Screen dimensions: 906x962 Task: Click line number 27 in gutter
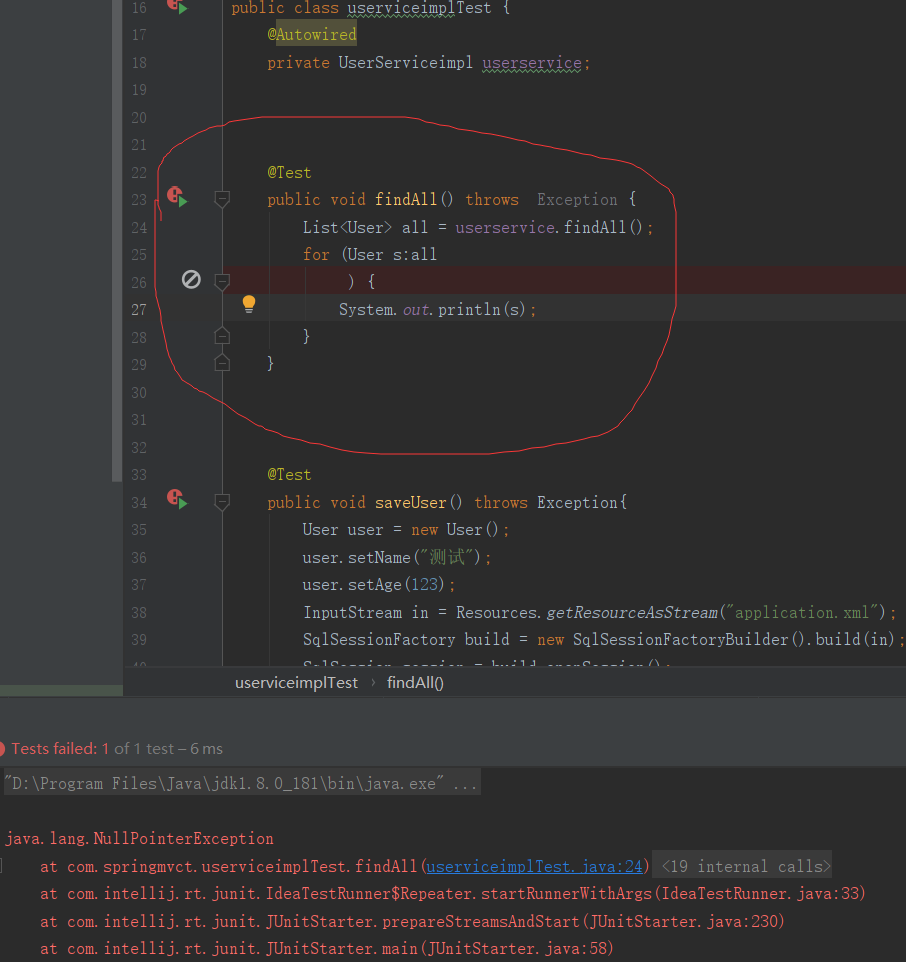click(139, 310)
